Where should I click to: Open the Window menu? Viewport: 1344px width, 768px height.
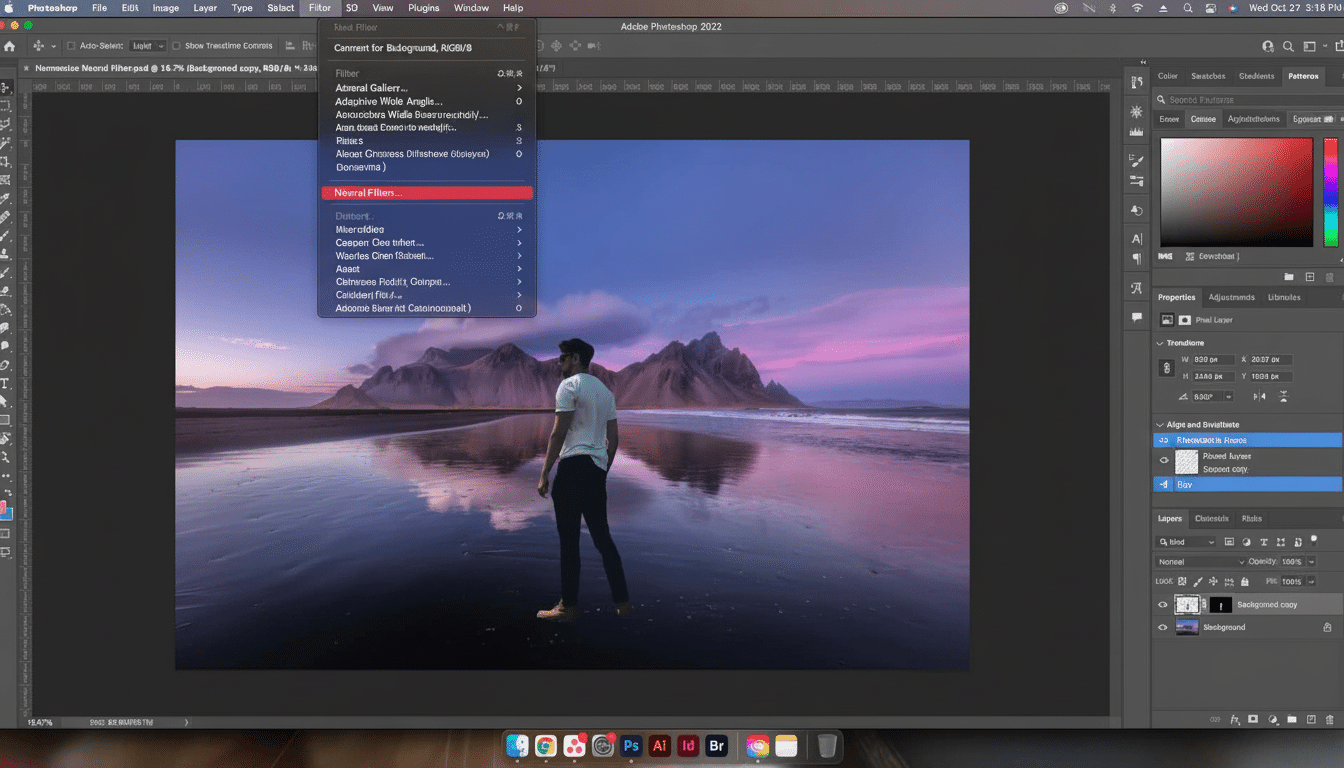coord(470,8)
